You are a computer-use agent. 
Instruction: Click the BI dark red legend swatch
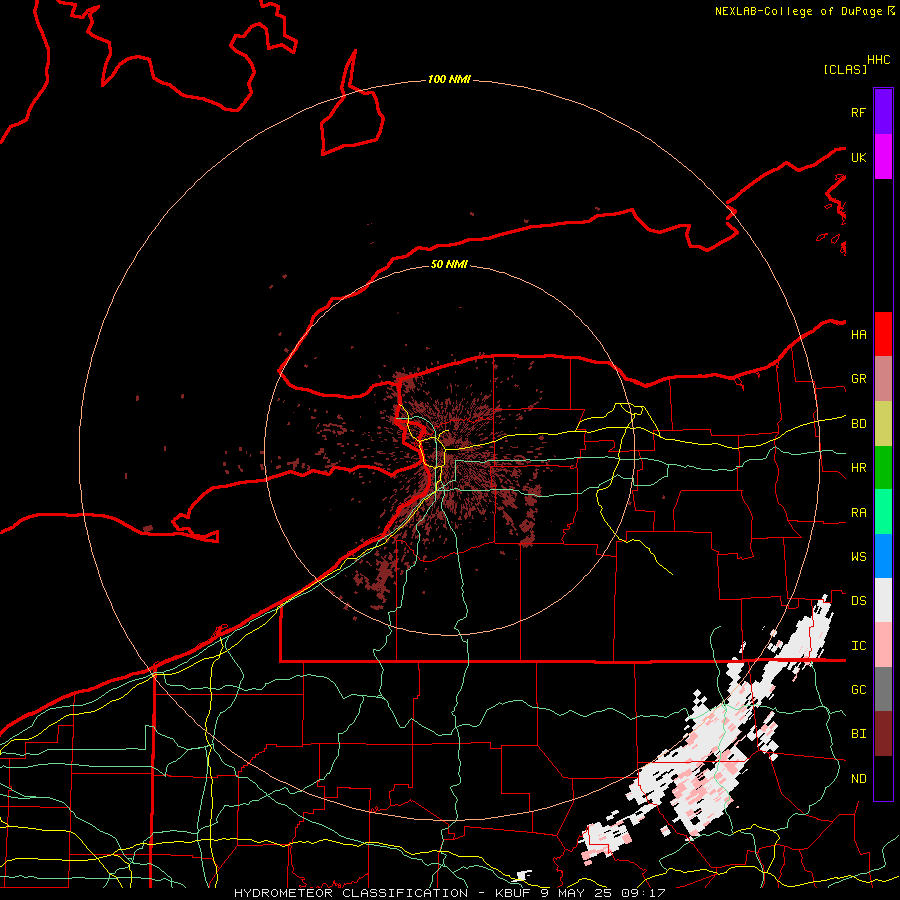[x=883, y=734]
